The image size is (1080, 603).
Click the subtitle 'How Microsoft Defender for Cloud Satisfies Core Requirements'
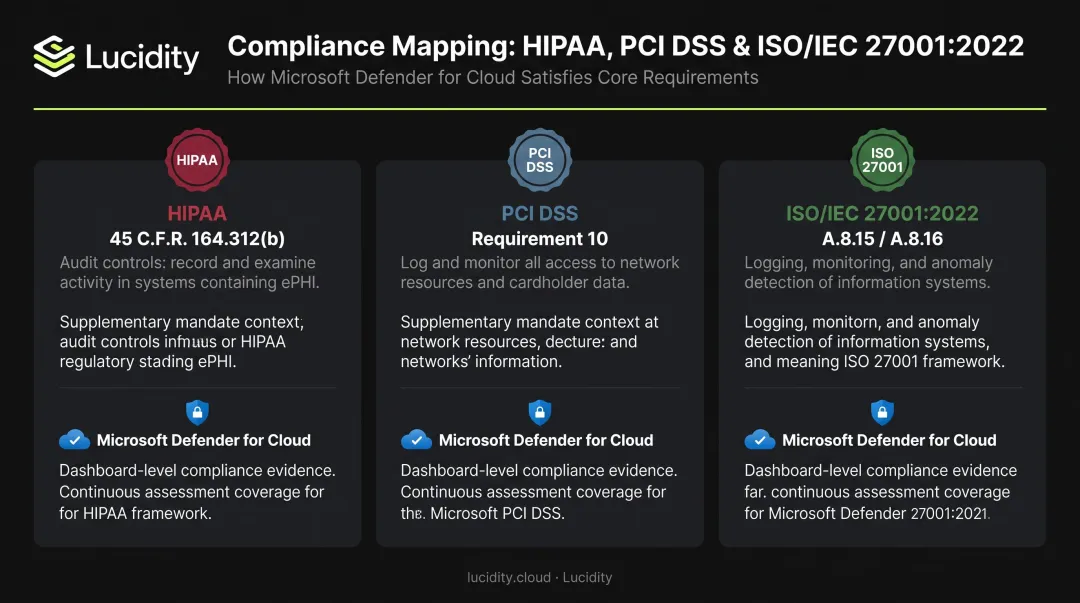[493, 77]
